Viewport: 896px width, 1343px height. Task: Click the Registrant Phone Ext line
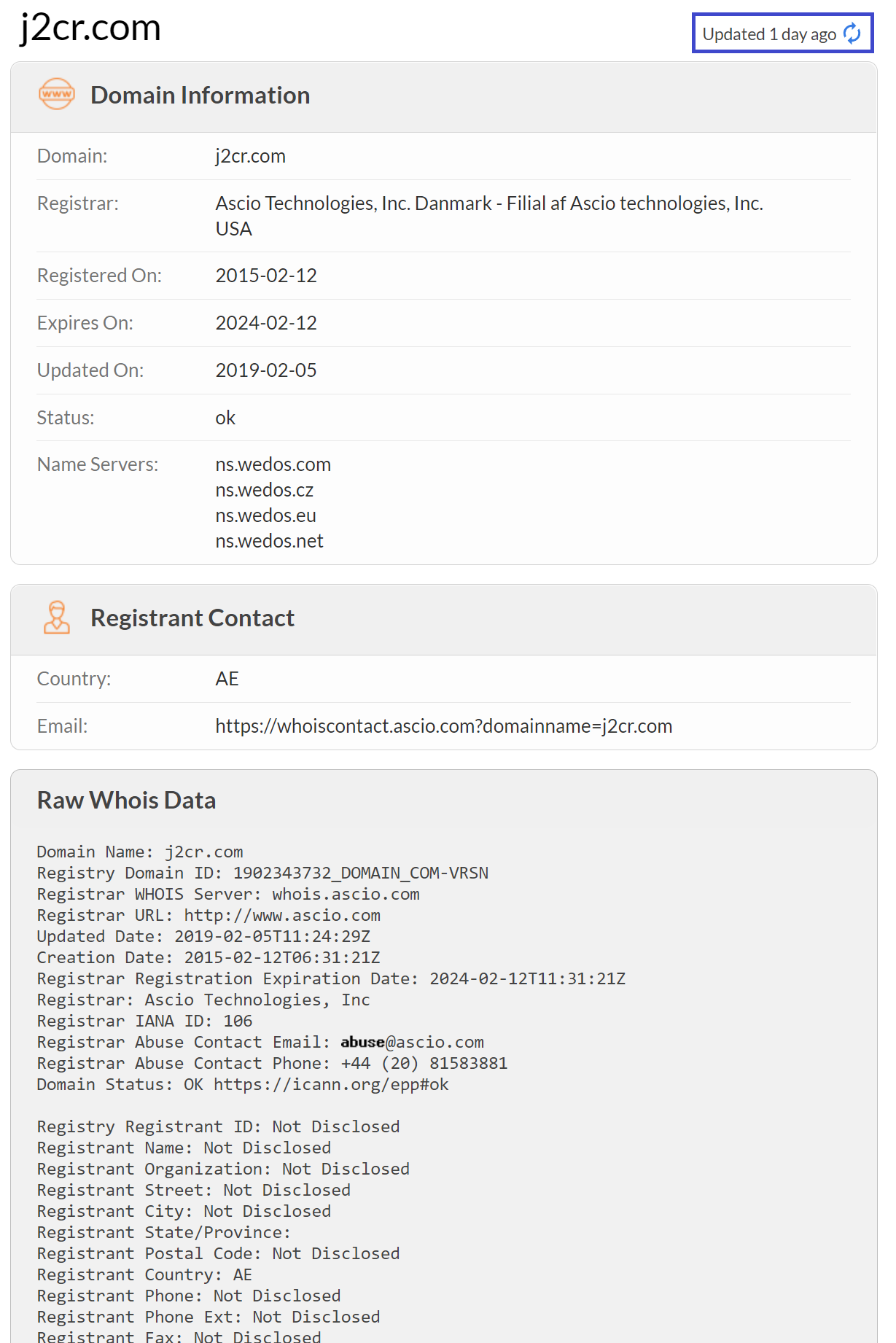209,1317
